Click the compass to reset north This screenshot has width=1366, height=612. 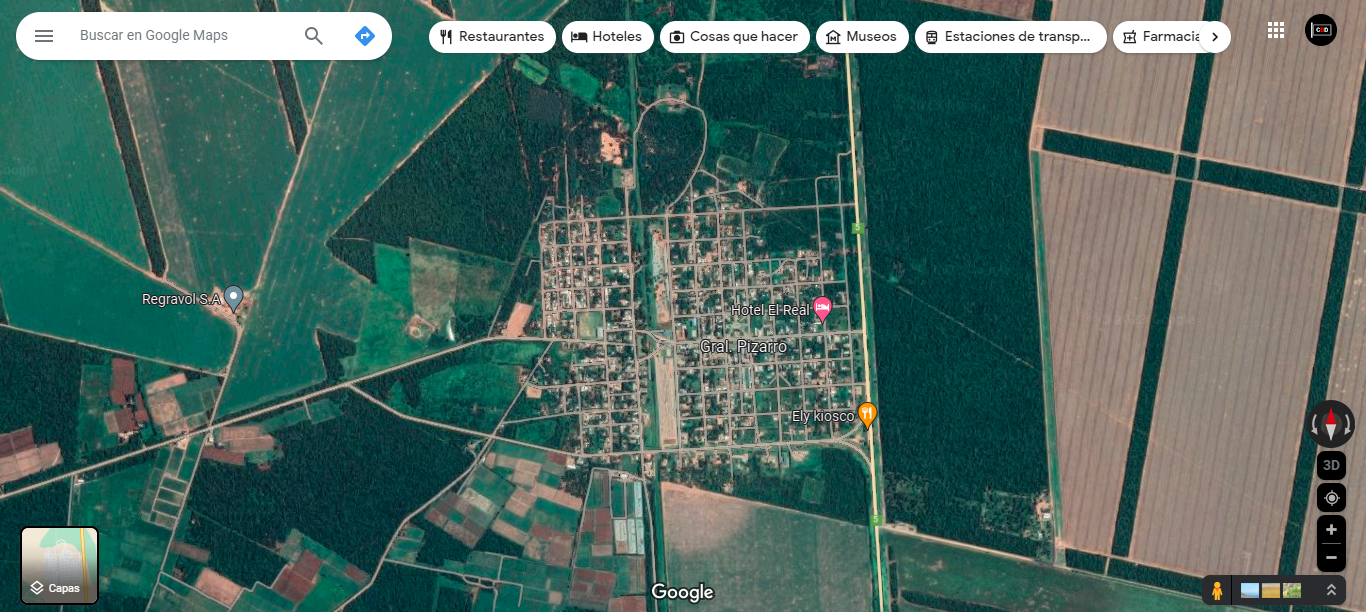[x=1331, y=424]
